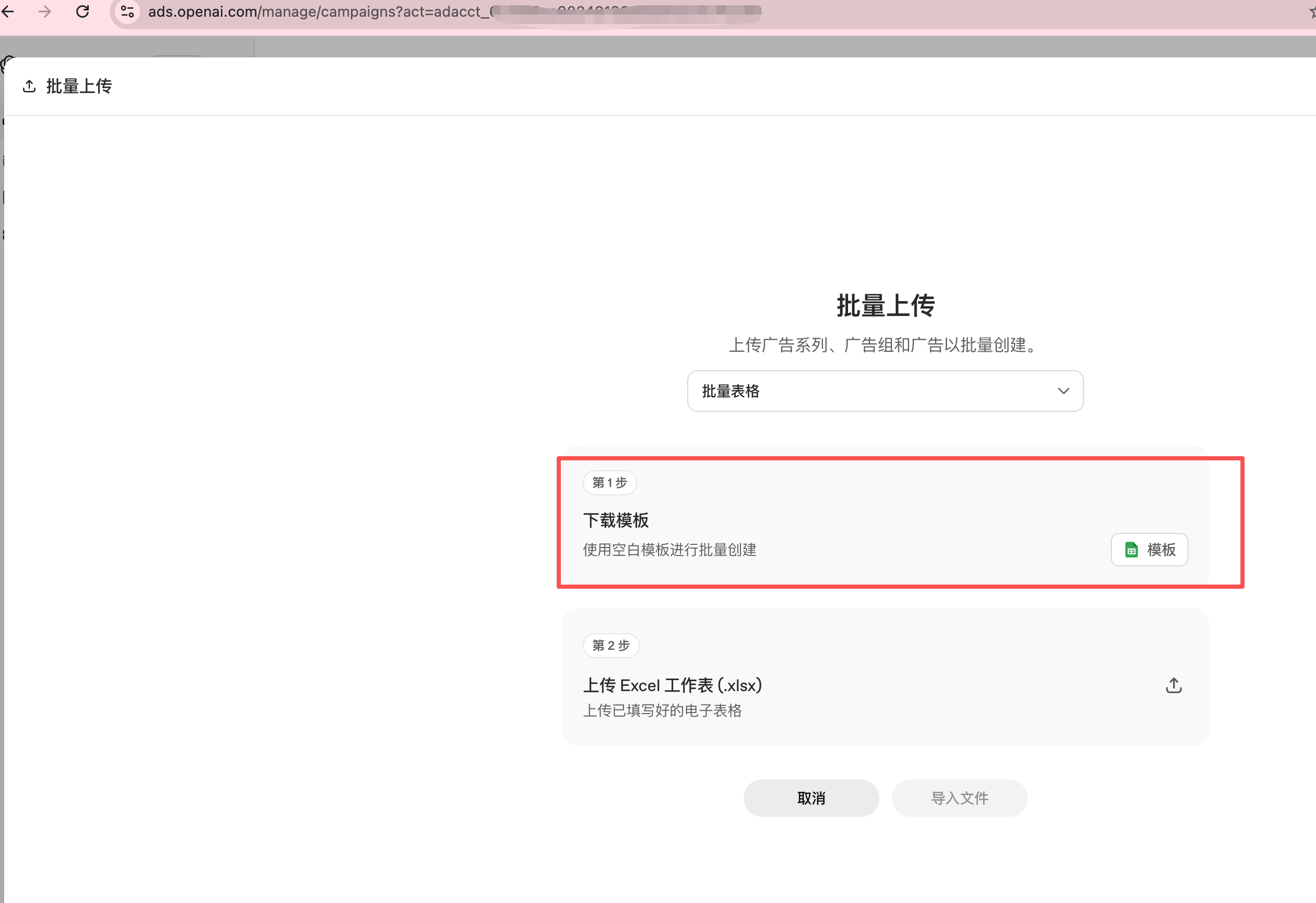Click the 批量上传 header title
1316x903 pixels.
[79, 86]
